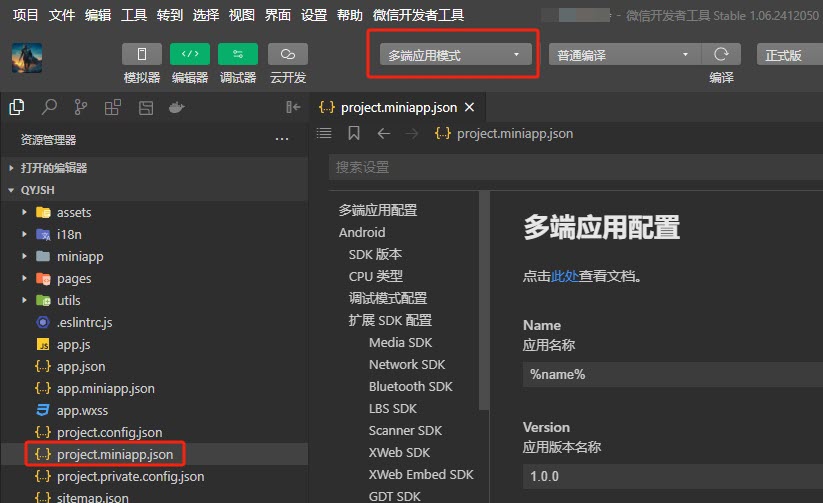Go forward with the right arrow icon
This screenshot has height=503, width=823.
(x=412, y=133)
